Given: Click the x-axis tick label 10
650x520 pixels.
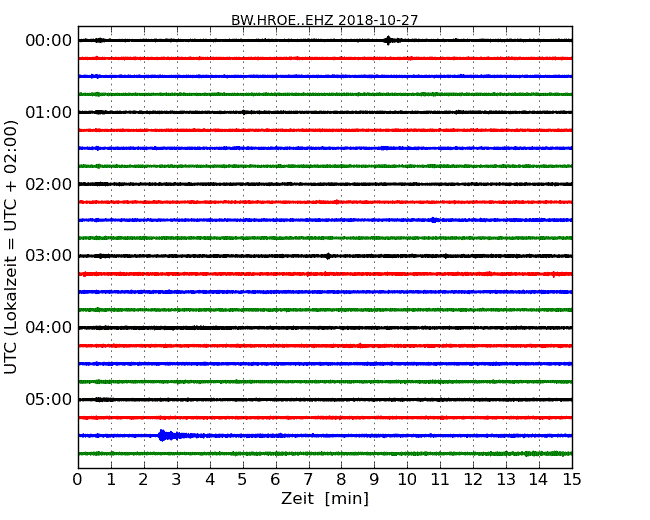Looking at the screenshot, I should tap(407, 479).
